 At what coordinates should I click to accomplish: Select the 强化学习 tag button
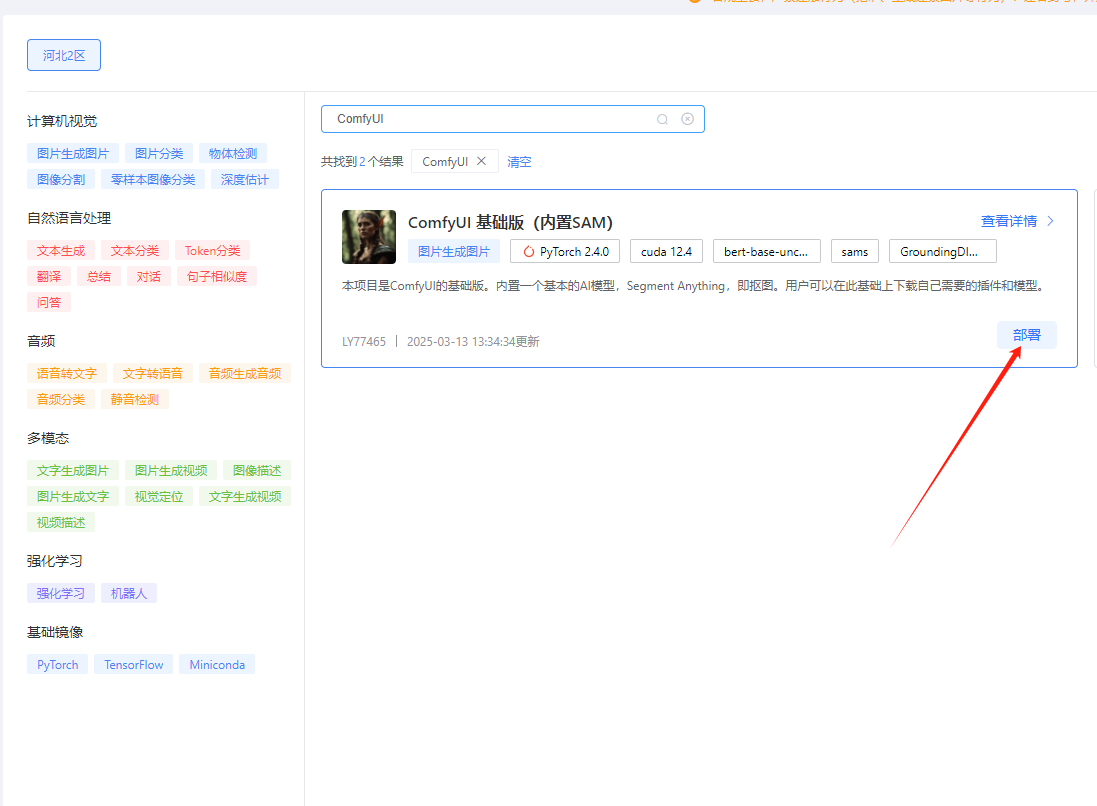pyautogui.click(x=61, y=593)
